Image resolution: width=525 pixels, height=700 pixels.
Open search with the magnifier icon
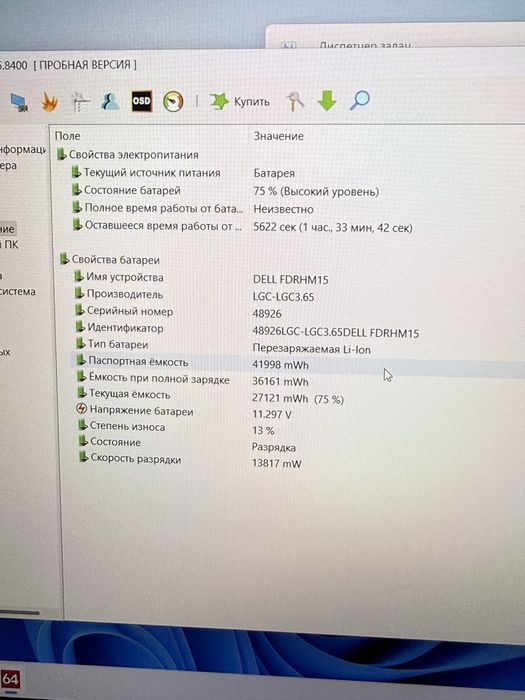(360, 100)
